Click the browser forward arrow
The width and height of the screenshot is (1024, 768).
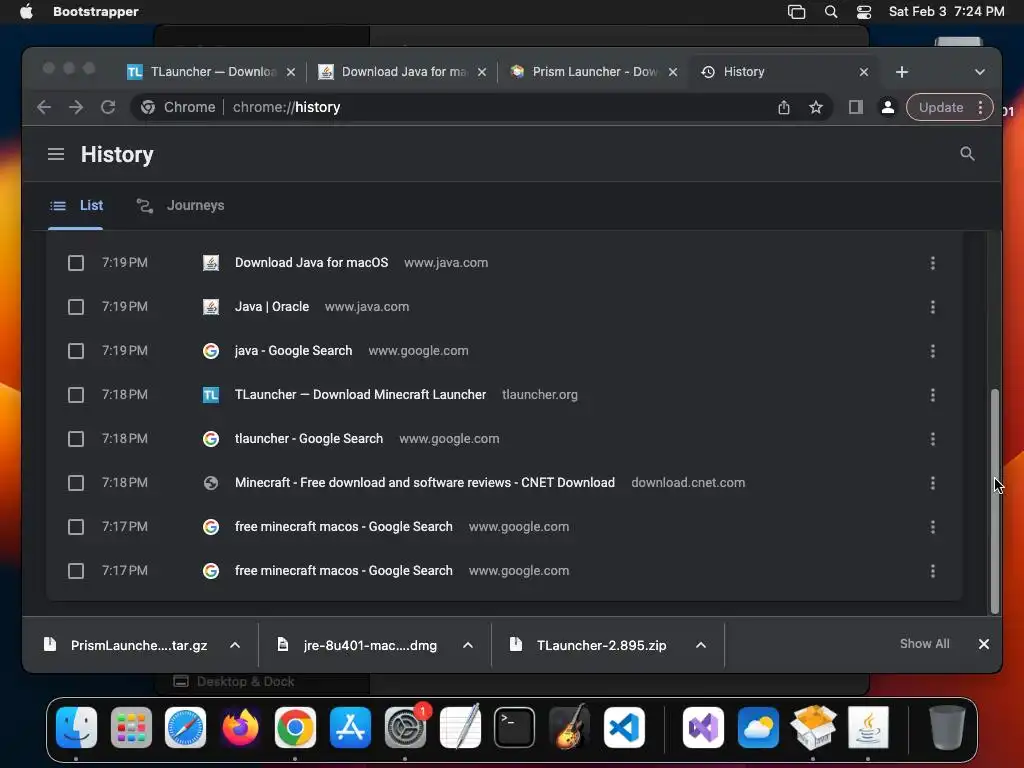pos(76,107)
